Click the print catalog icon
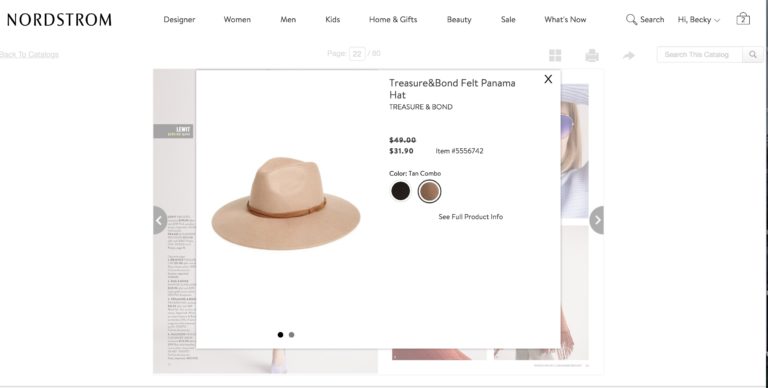This screenshot has height=388, width=768. click(592, 55)
